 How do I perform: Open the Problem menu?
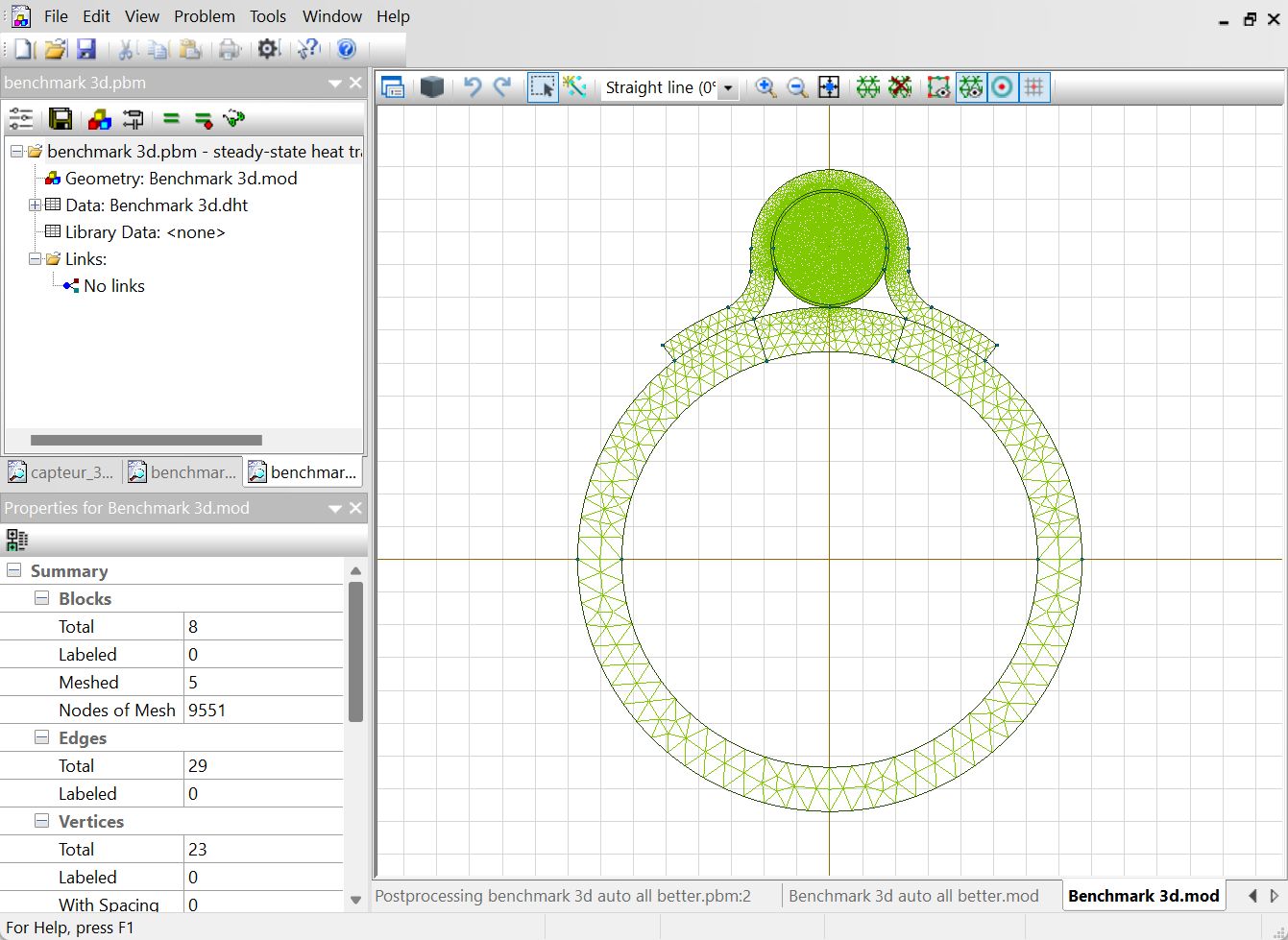click(x=204, y=16)
